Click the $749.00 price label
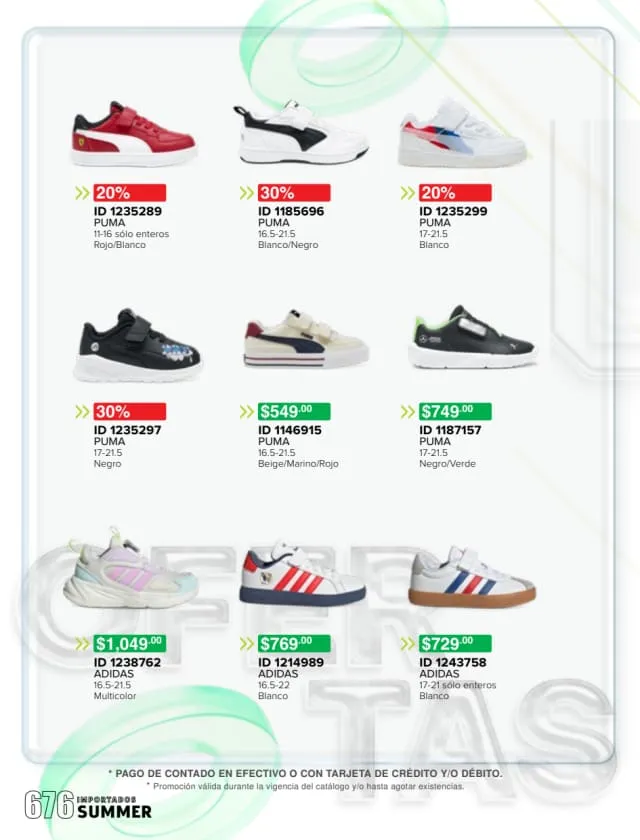 click(455, 411)
